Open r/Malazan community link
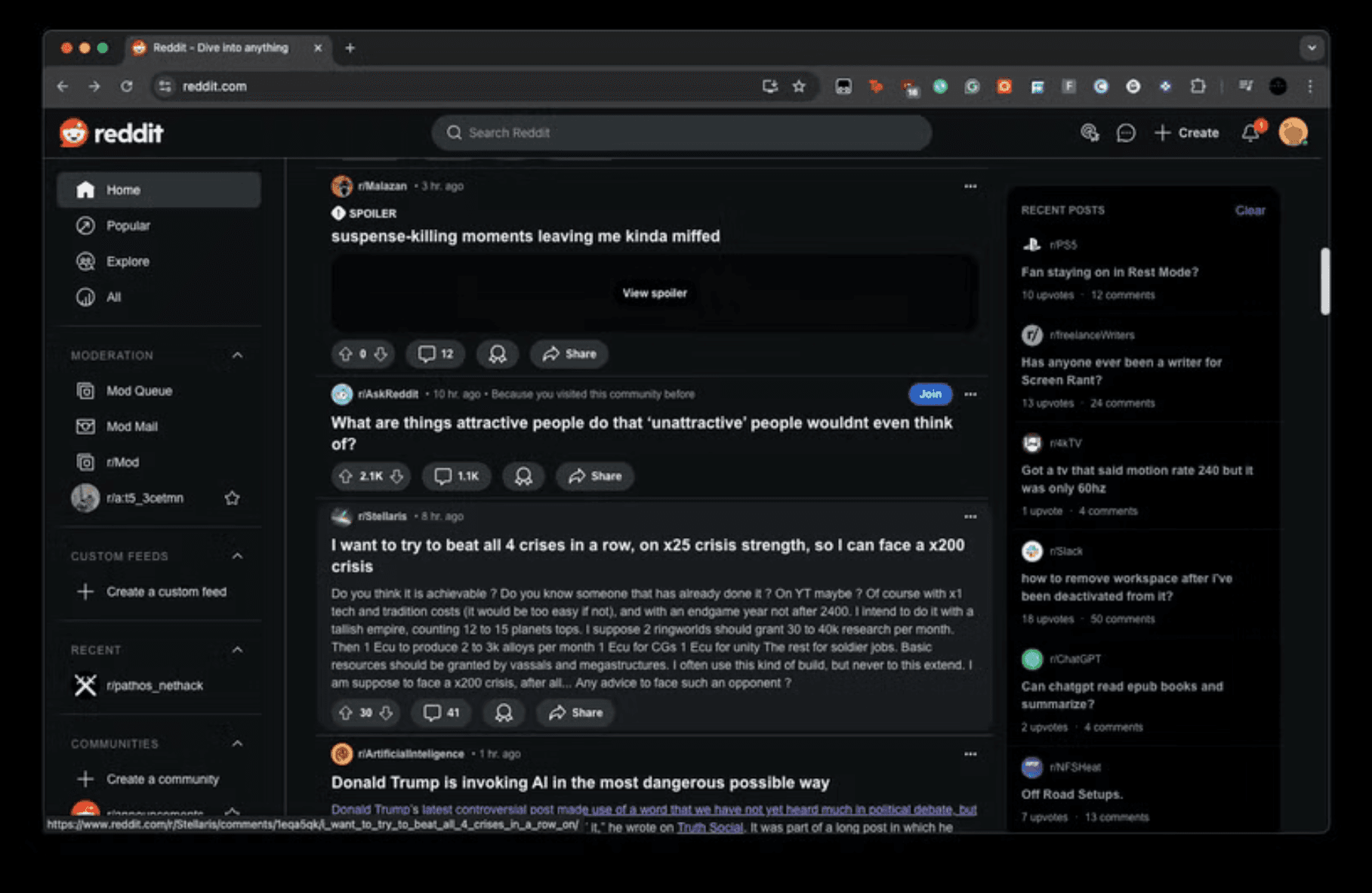 tap(382, 186)
